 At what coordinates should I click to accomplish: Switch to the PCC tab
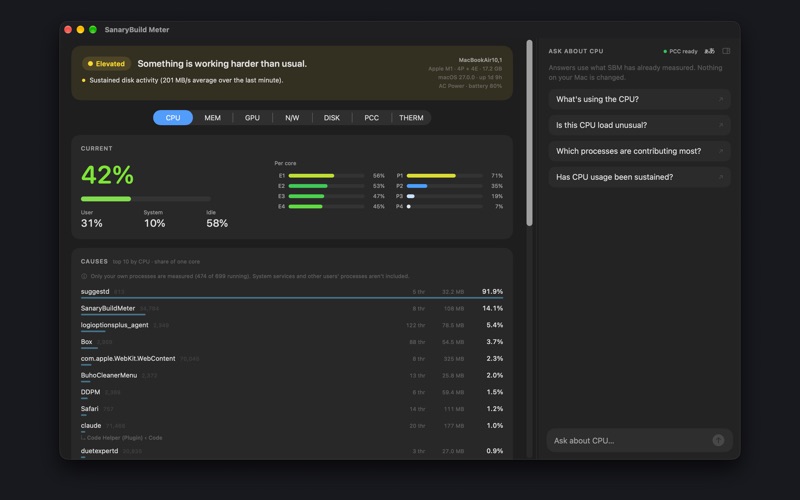point(371,118)
